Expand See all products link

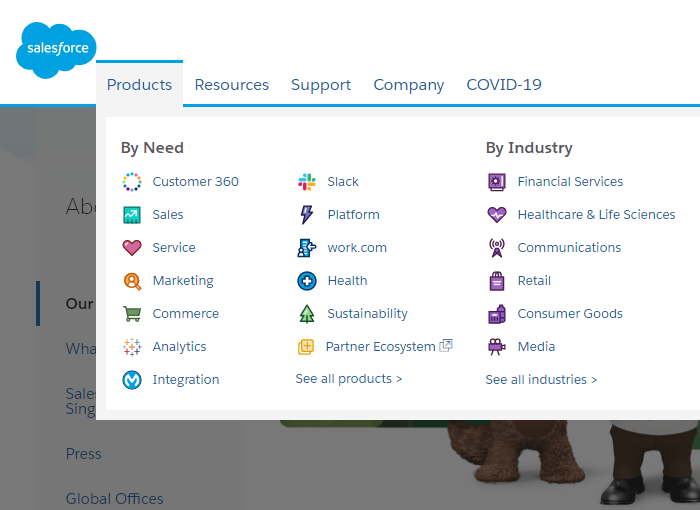click(349, 380)
